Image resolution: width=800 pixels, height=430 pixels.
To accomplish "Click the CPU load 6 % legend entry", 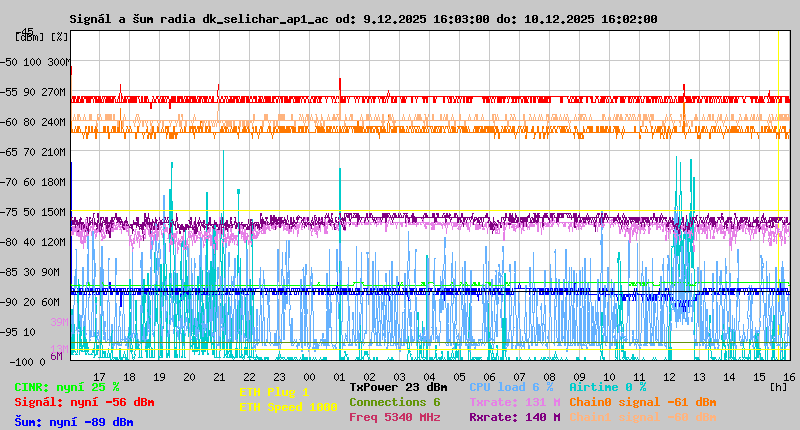I will point(510,387).
